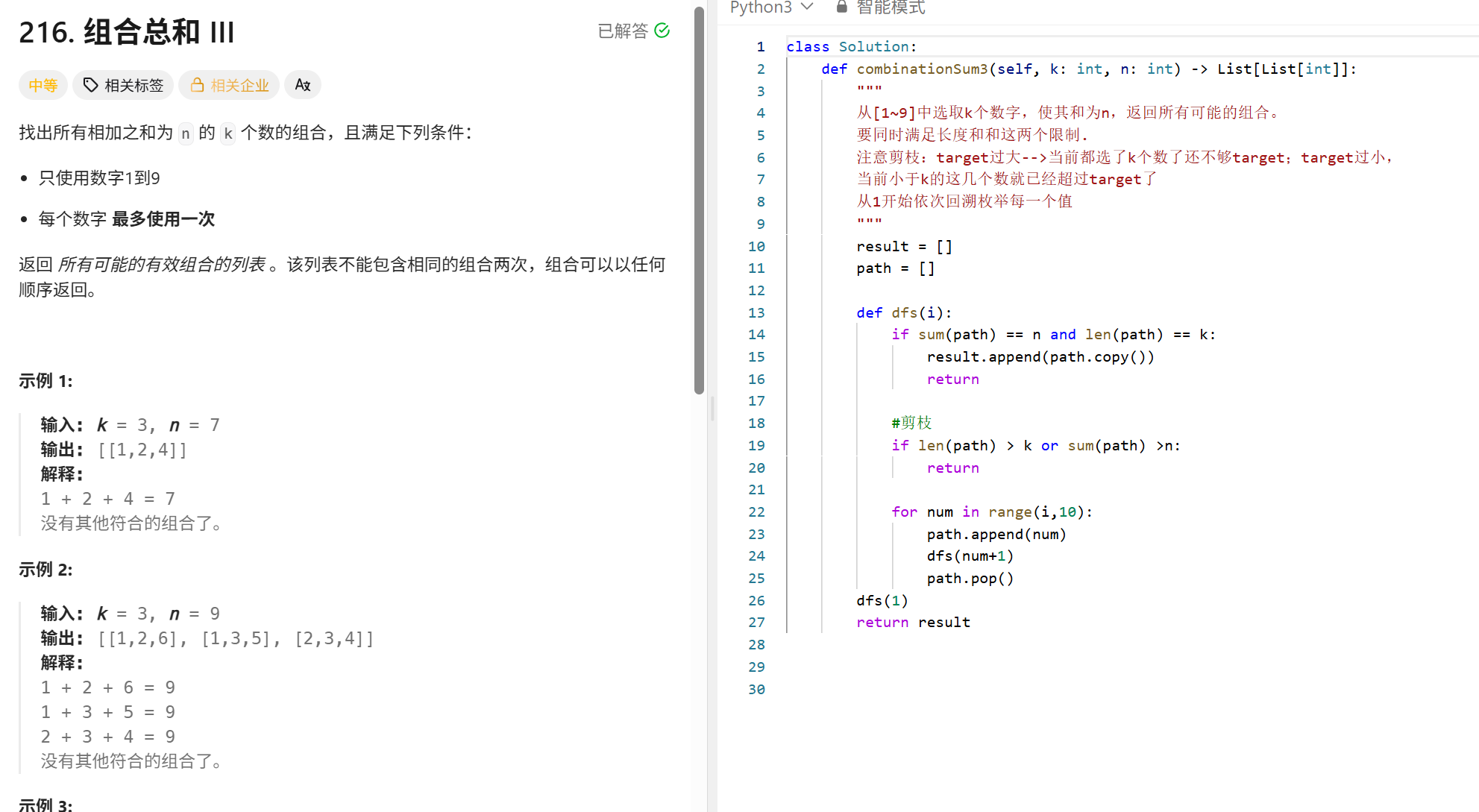
Task: Click the 中等 difficulty badge
Action: click(43, 85)
